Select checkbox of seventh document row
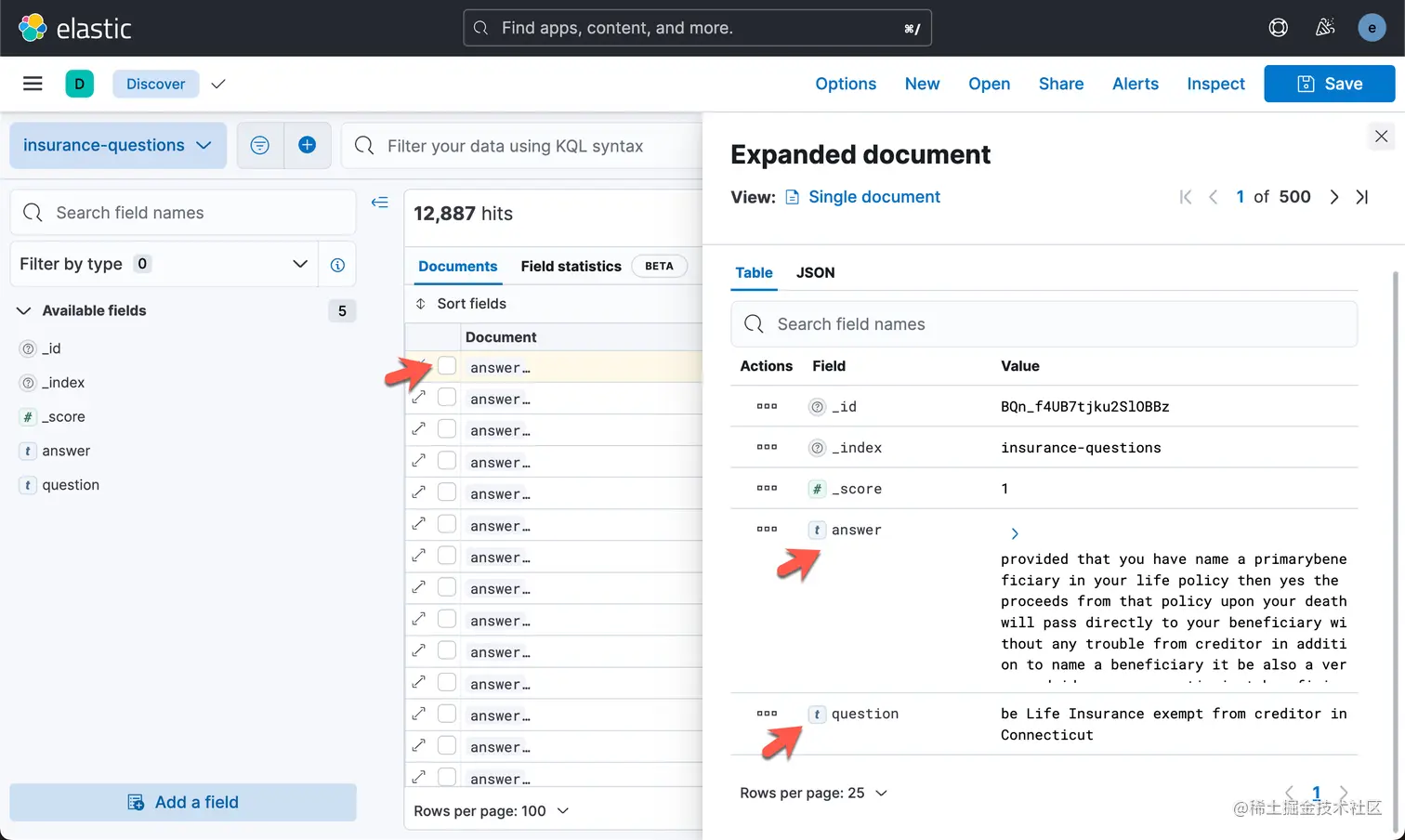This screenshot has height=840, width=1405. [447, 556]
